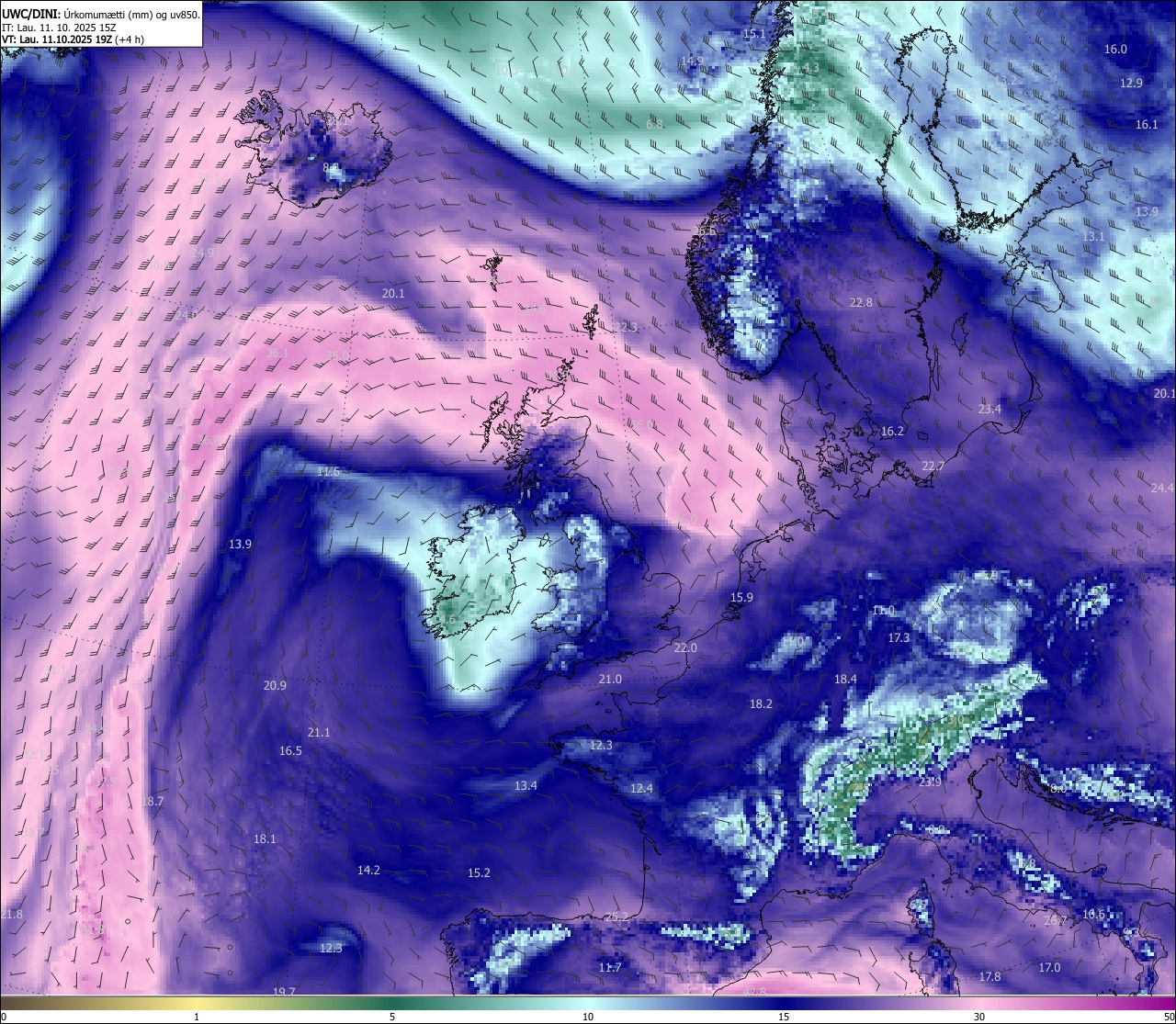Click the colour scale tick label 50
1176x1024 pixels.
(1169, 1017)
